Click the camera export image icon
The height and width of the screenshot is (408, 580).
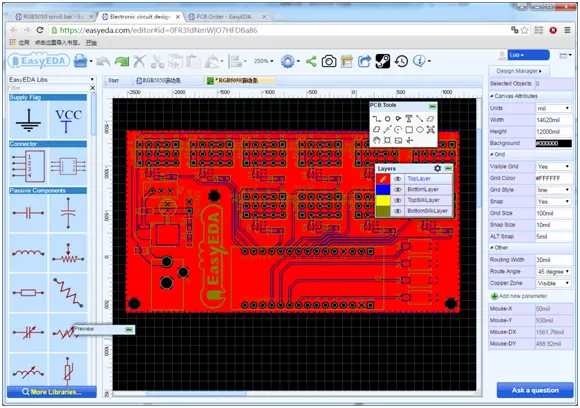328,61
